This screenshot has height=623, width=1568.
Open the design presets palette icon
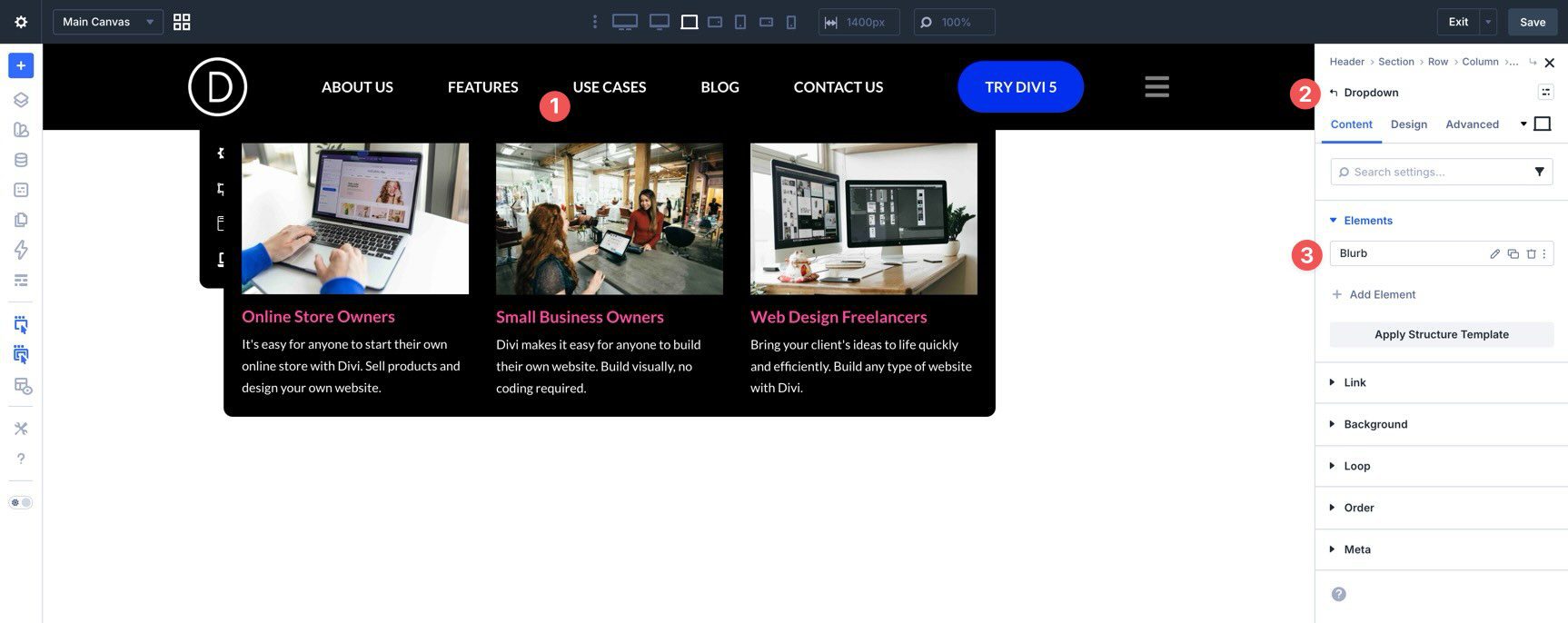tap(21, 130)
